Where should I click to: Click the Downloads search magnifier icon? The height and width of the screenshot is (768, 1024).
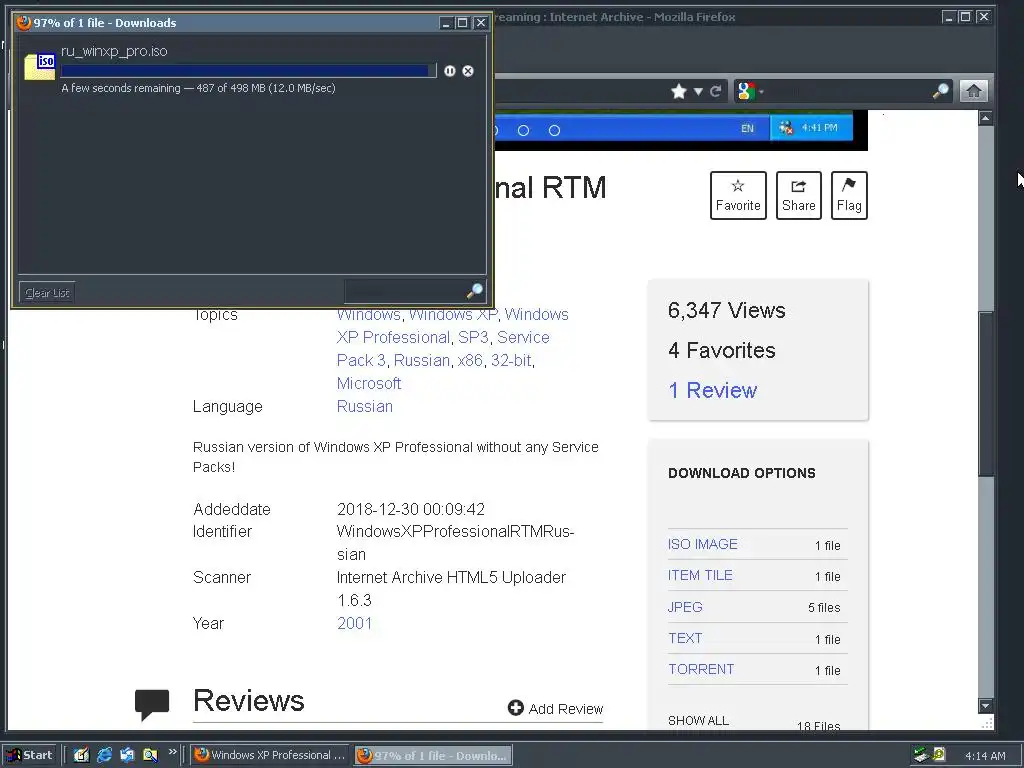[x=475, y=291]
